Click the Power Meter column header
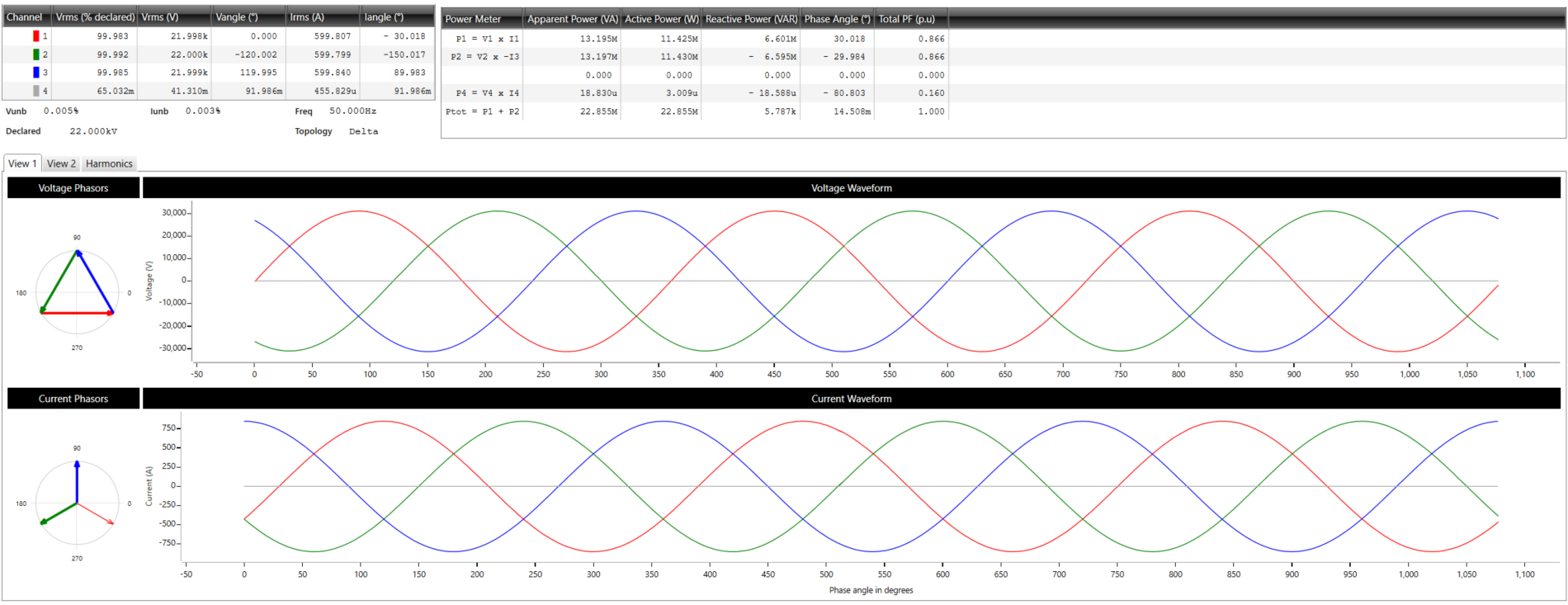 (x=482, y=19)
